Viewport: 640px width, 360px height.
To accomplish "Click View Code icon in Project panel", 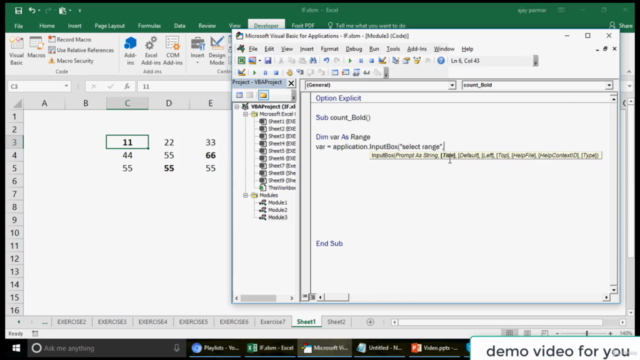I will pos(240,95).
